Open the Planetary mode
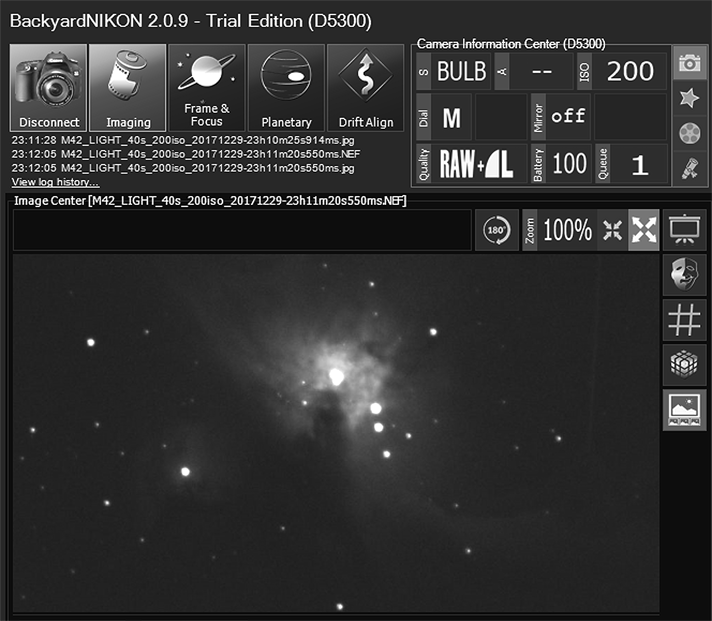Image resolution: width=712 pixels, height=621 pixels. pos(286,88)
